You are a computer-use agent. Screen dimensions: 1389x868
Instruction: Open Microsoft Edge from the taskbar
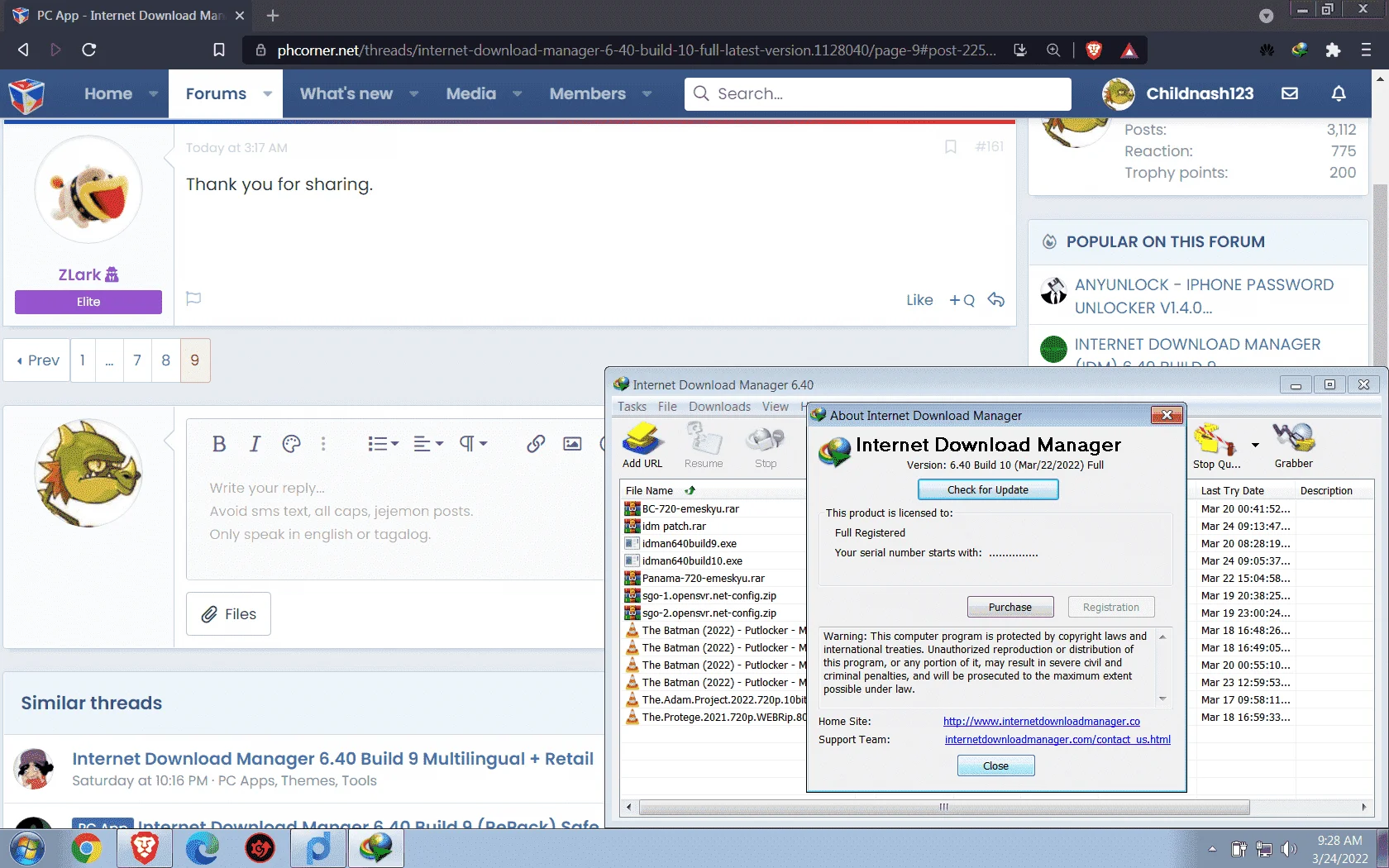(202, 848)
